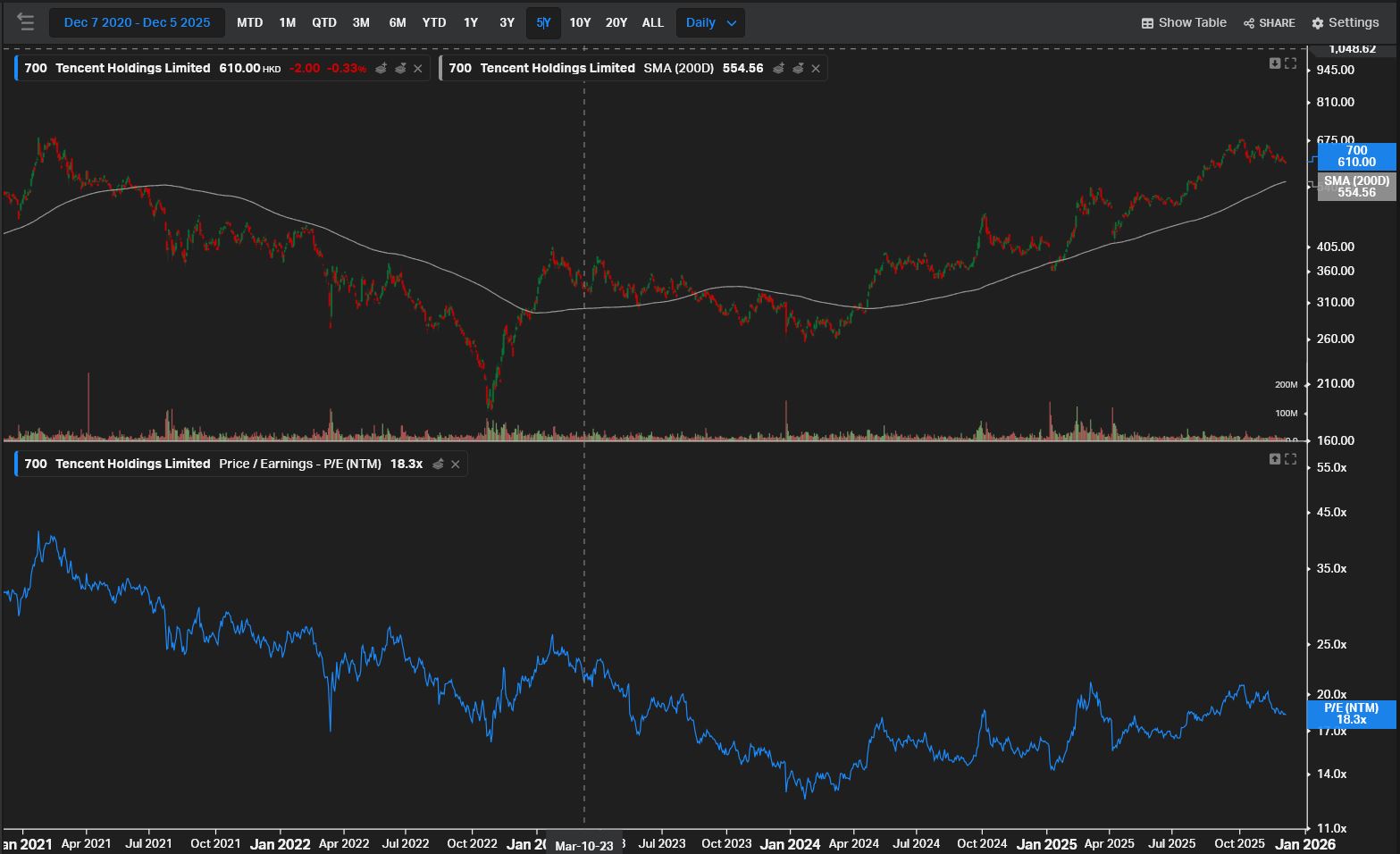Click the Jan 2022 time axis label
This screenshot has width=1400, height=854.
tap(281, 844)
